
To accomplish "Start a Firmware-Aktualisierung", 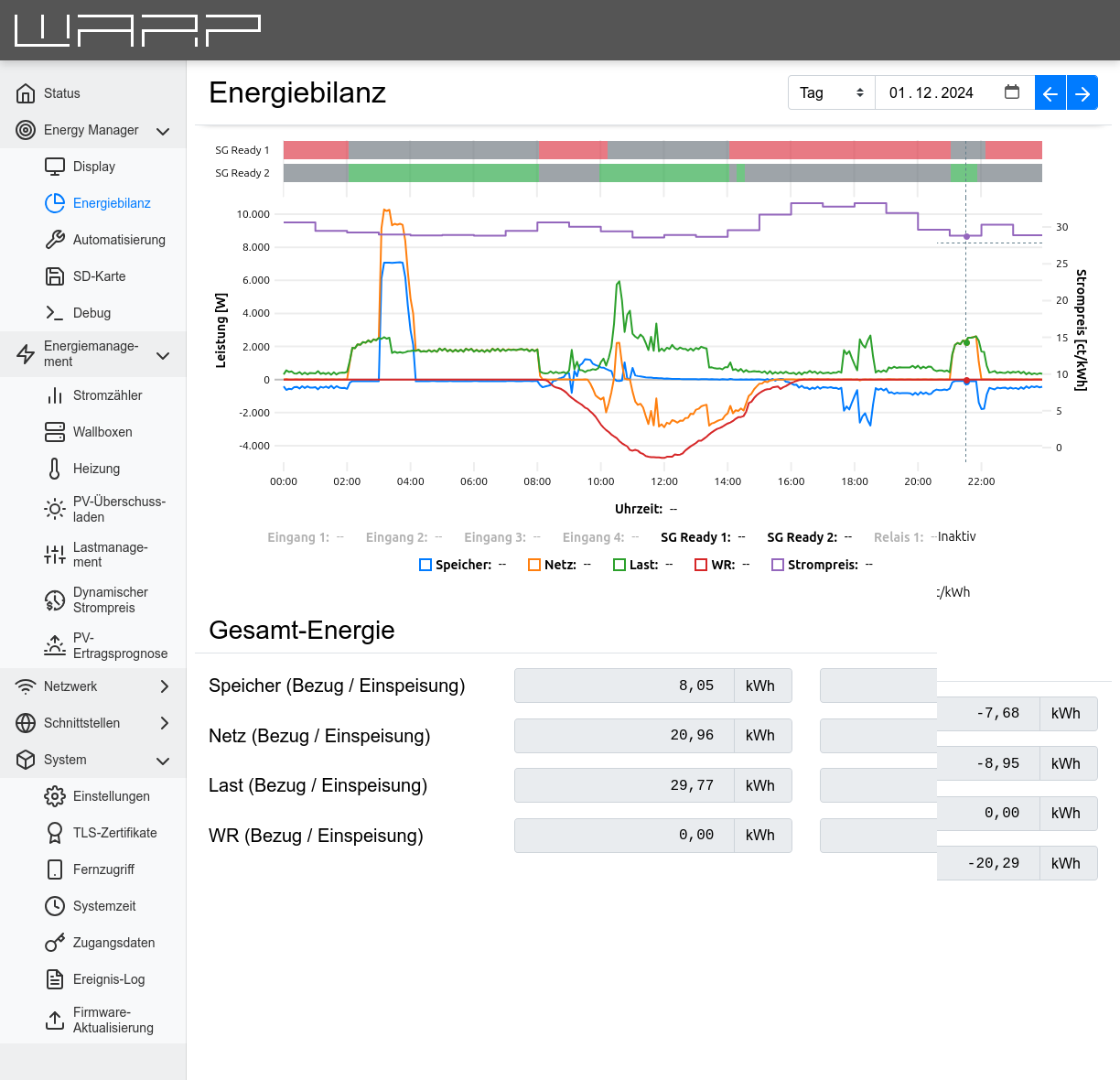I will (110, 1020).
